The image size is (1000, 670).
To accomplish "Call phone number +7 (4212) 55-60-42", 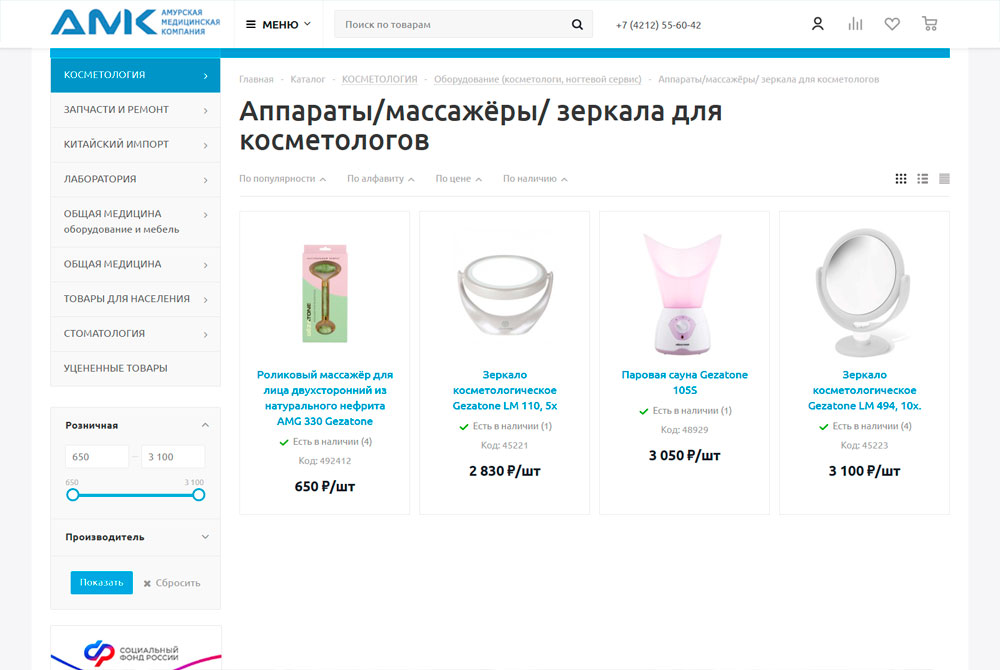I will (658, 25).
